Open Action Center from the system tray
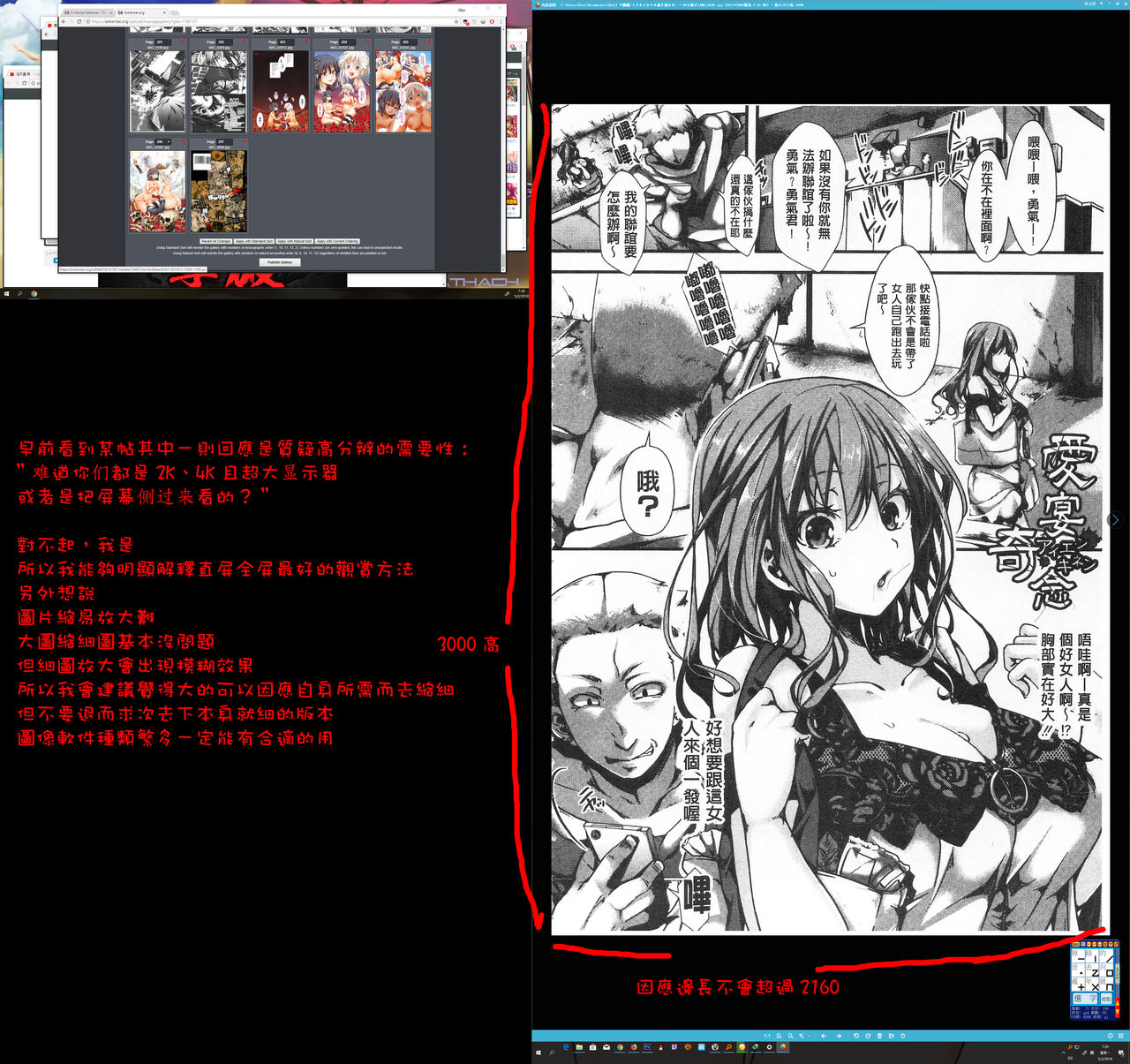1130x1064 pixels. [x=1121, y=1053]
